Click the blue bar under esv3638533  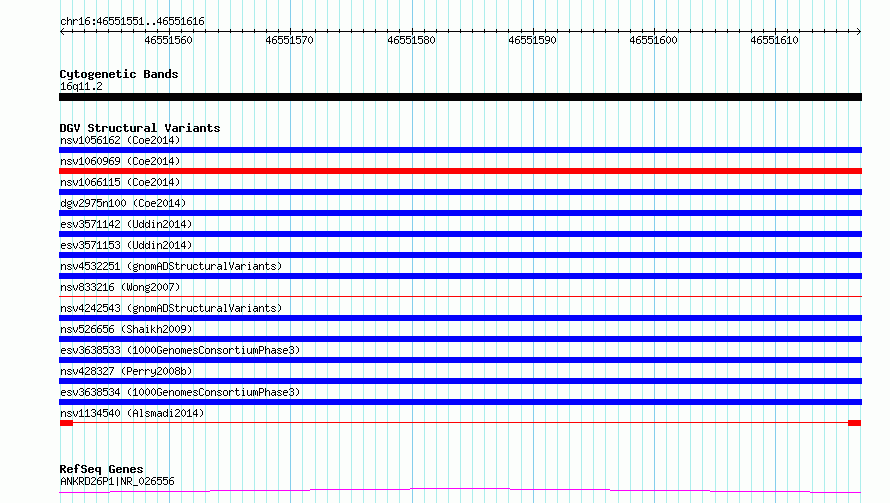coord(460,360)
